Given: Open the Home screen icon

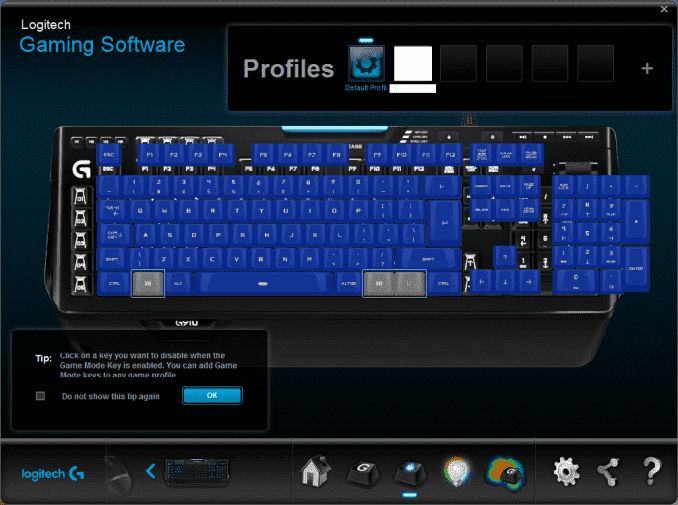Looking at the screenshot, I should [315, 470].
